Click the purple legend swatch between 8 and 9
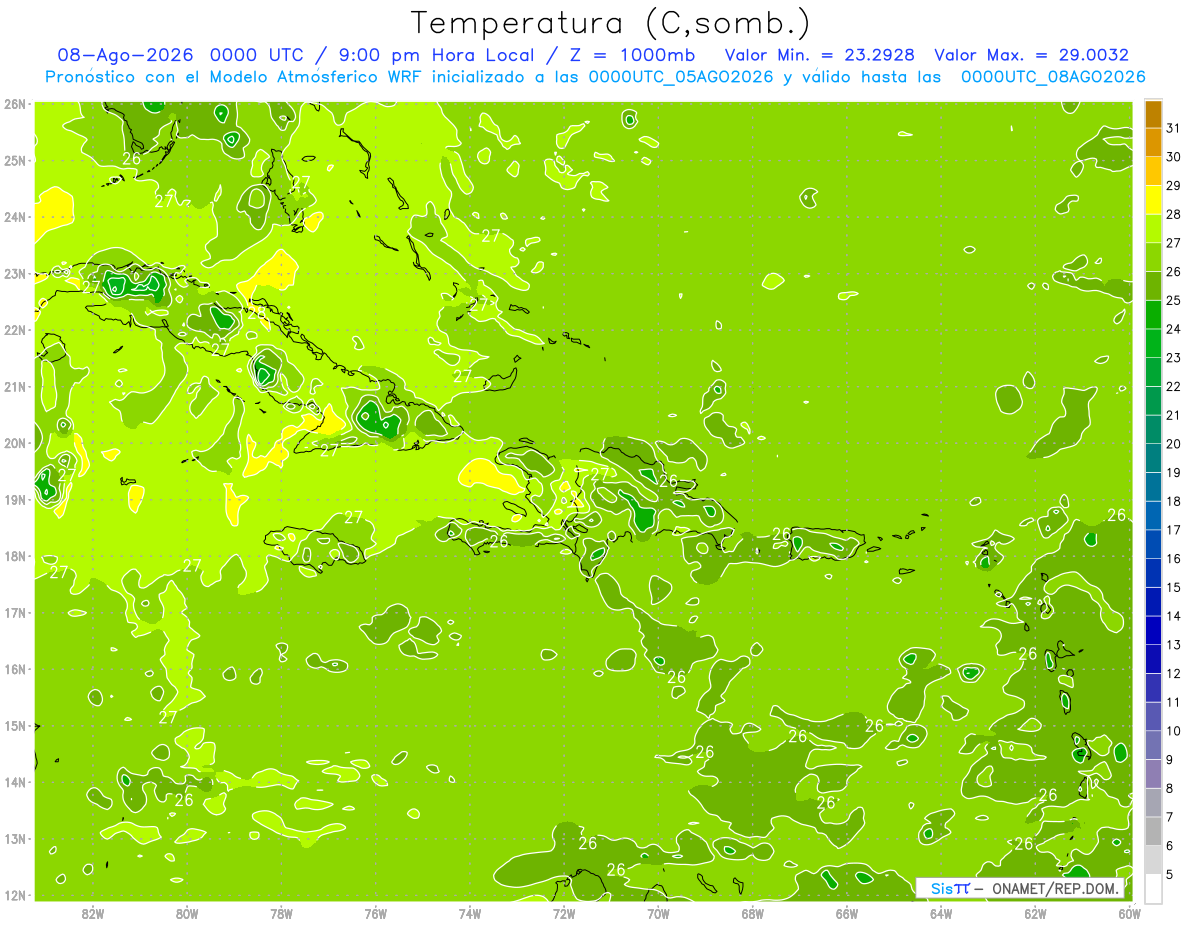Screen dimensions: 1200x927 1153,774
